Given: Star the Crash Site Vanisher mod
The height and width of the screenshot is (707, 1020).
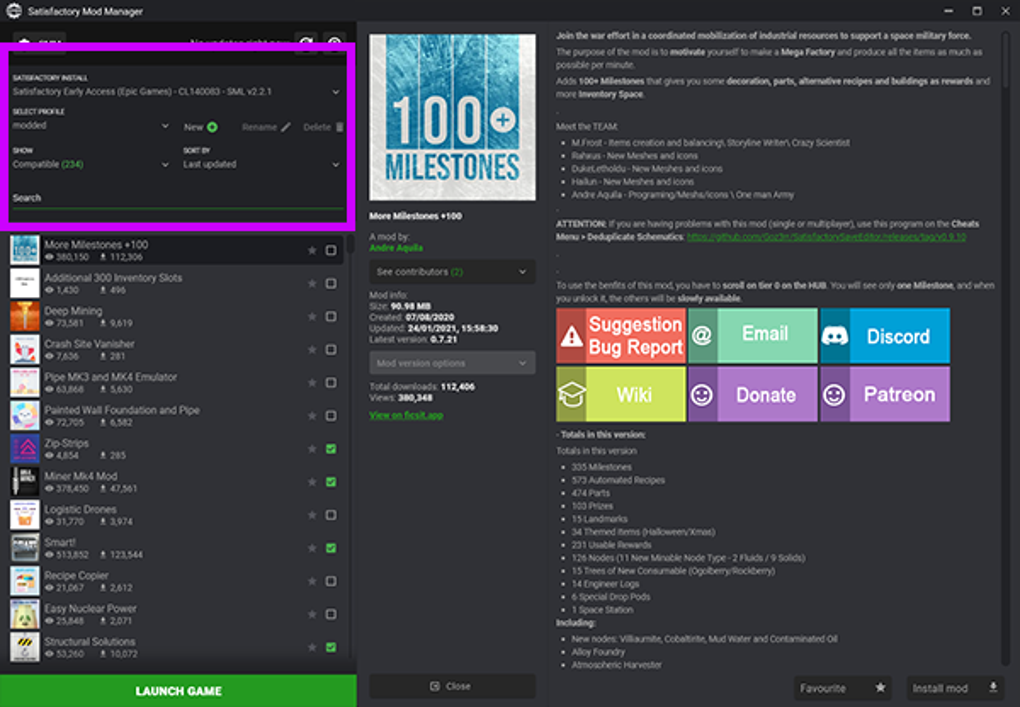Looking at the screenshot, I should point(312,350).
